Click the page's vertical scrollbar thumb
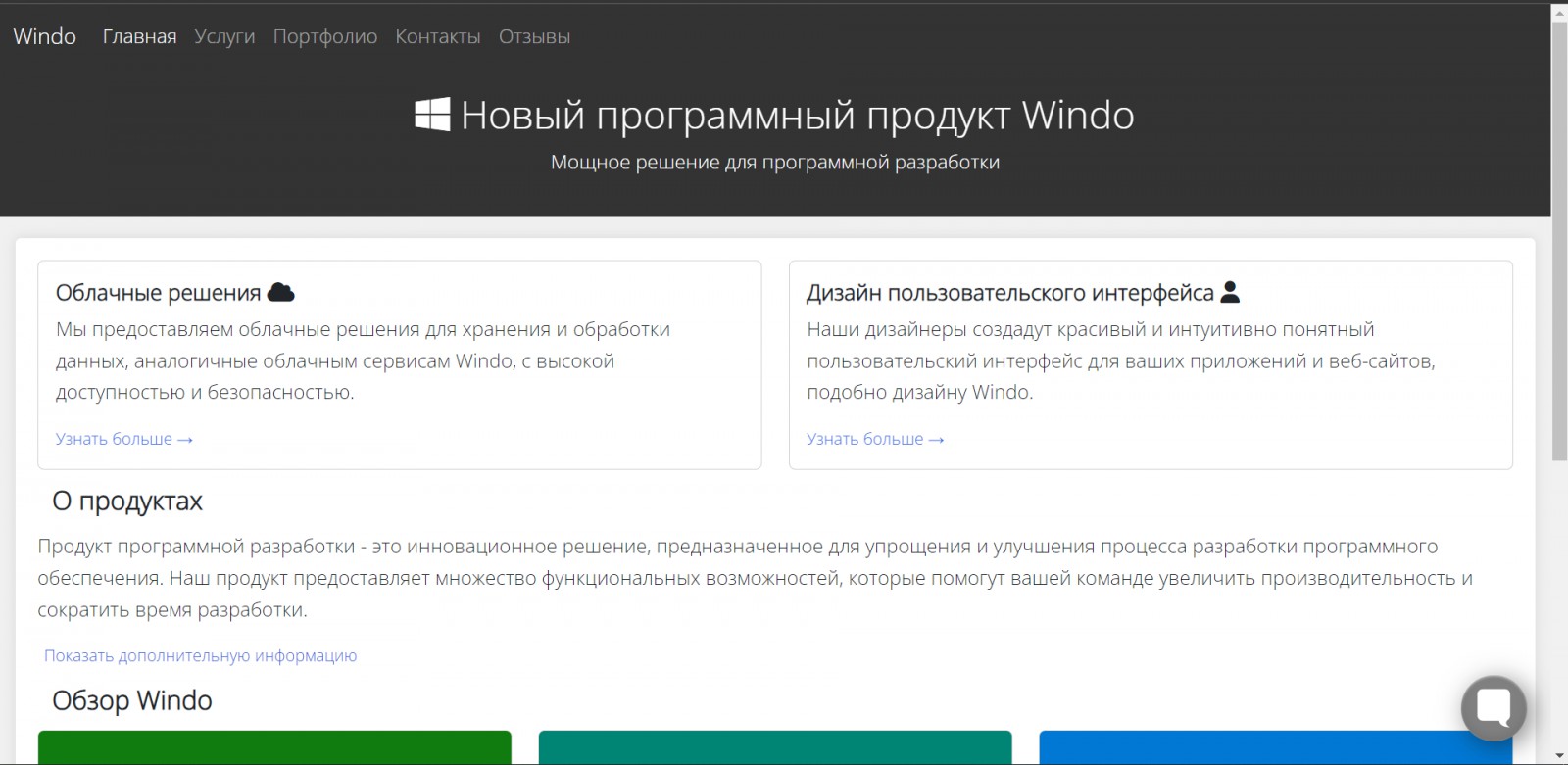Viewport: 1568px width, 765px height. point(1559,240)
